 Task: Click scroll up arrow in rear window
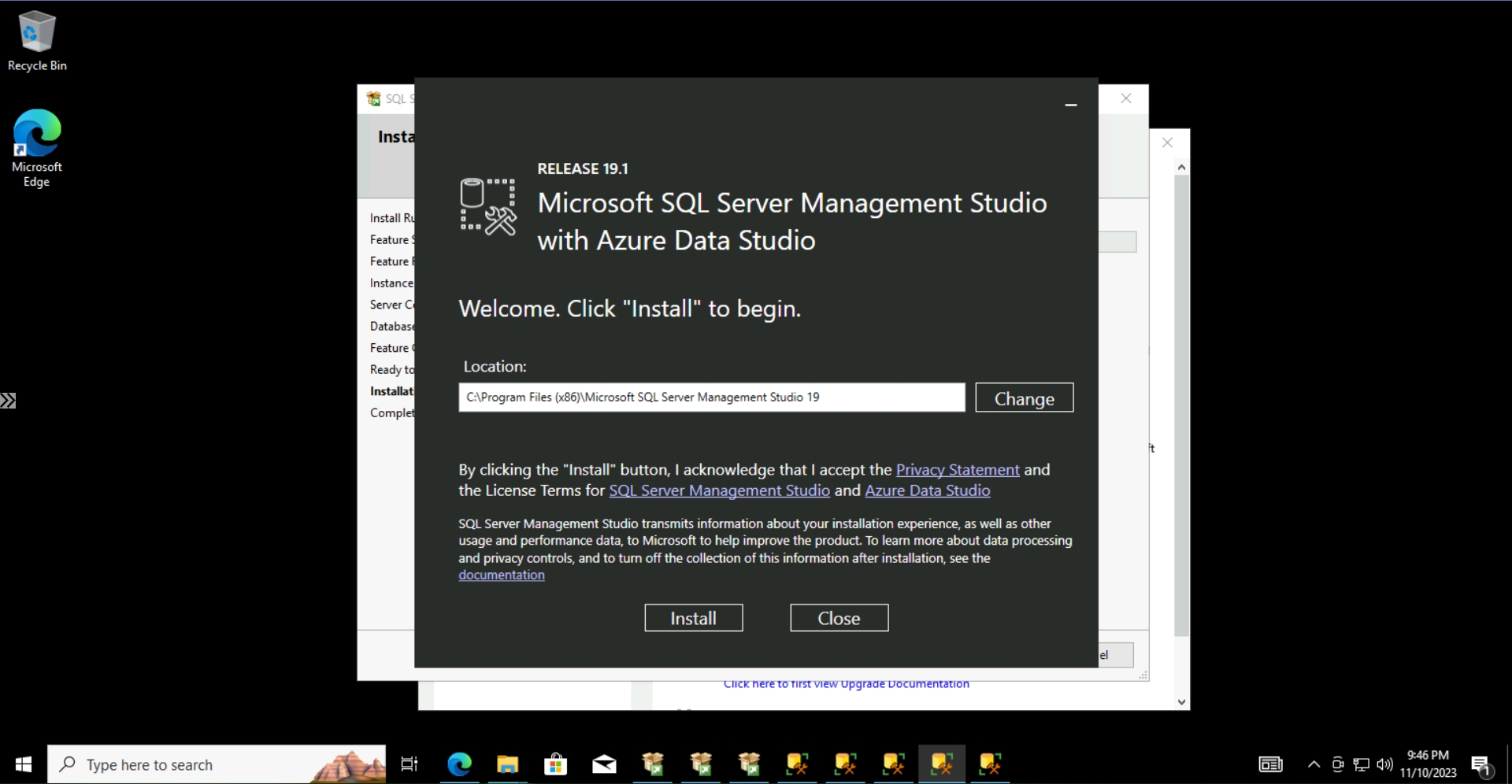click(x=1181, y=167)
